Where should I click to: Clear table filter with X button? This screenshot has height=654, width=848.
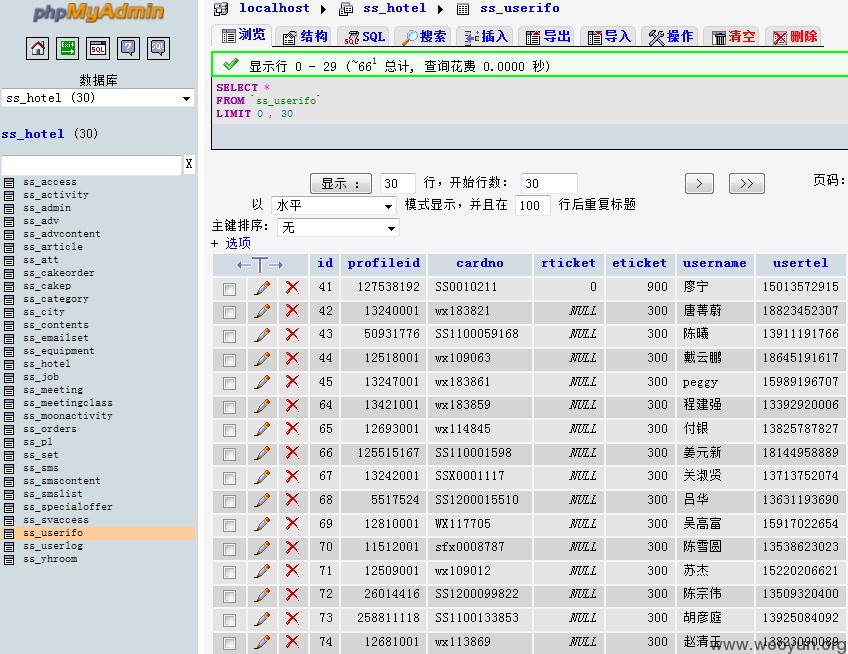[189, 164]
